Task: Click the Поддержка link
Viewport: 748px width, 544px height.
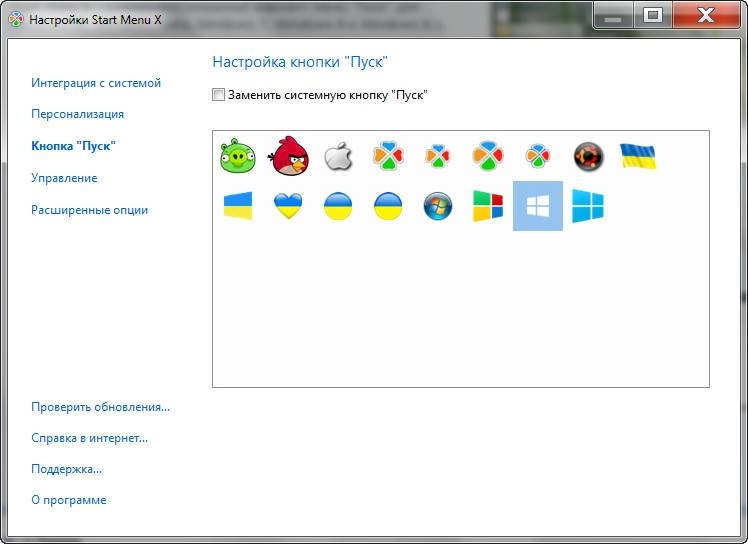Action: [x=66, y=469]
